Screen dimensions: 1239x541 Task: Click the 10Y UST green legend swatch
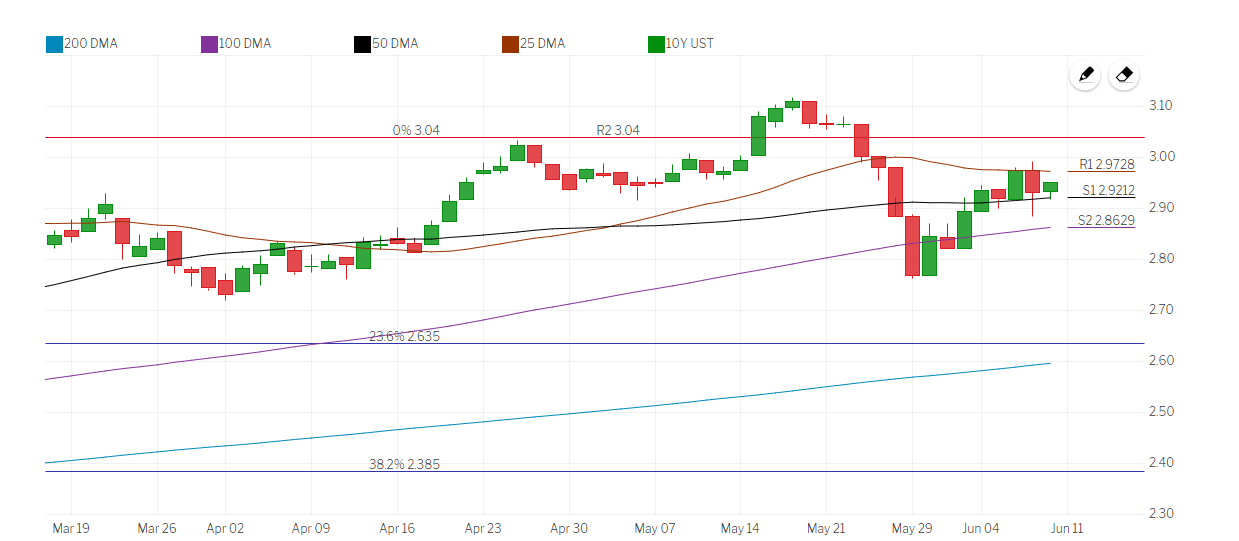point(656,44)
